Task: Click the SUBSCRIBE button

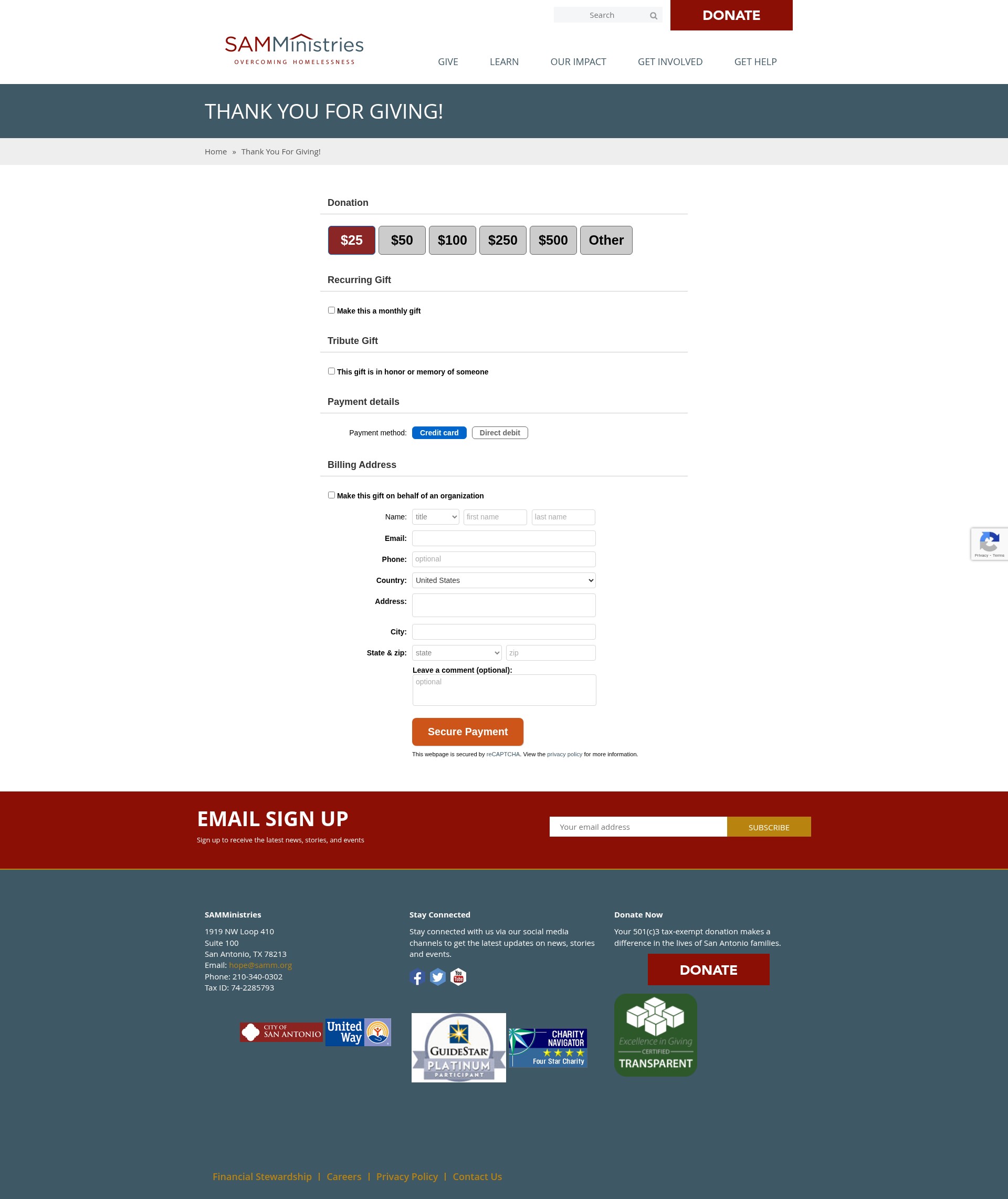Action: coord(769,827)
